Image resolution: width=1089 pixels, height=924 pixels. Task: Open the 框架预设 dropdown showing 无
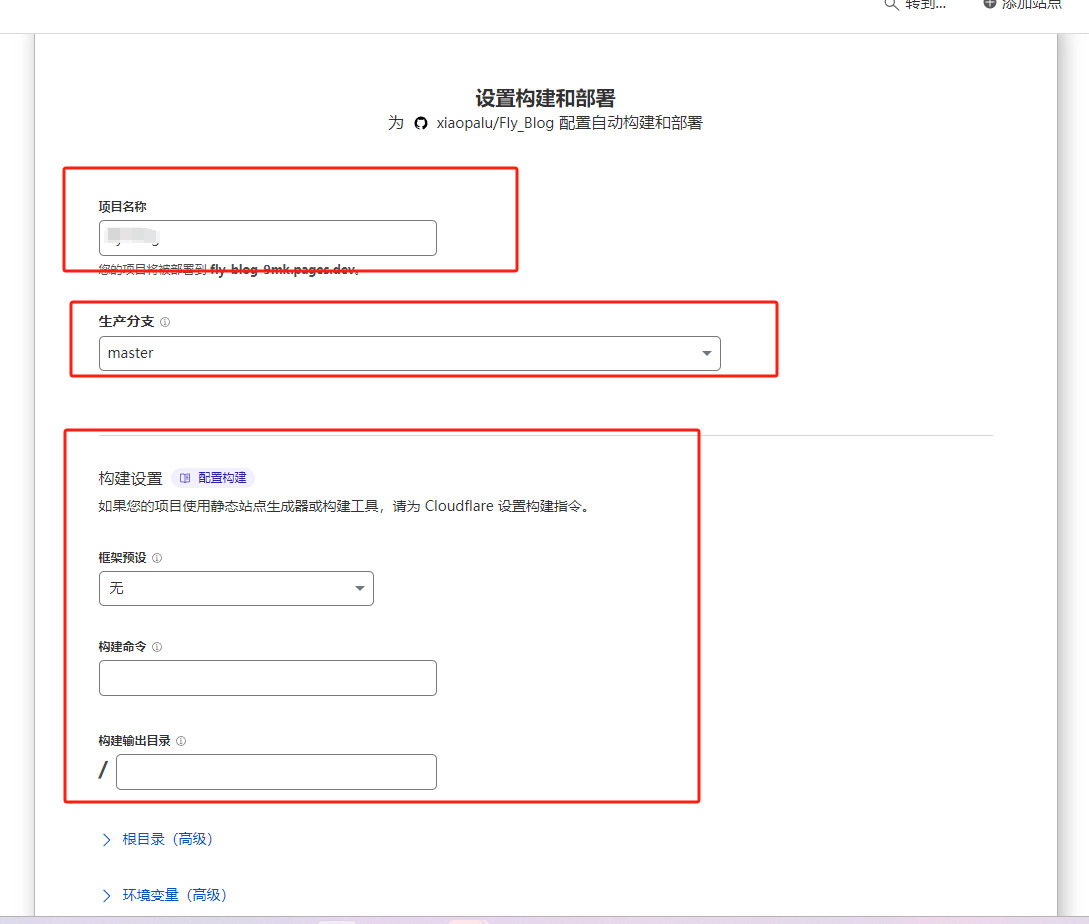click(x=236, y=589)
